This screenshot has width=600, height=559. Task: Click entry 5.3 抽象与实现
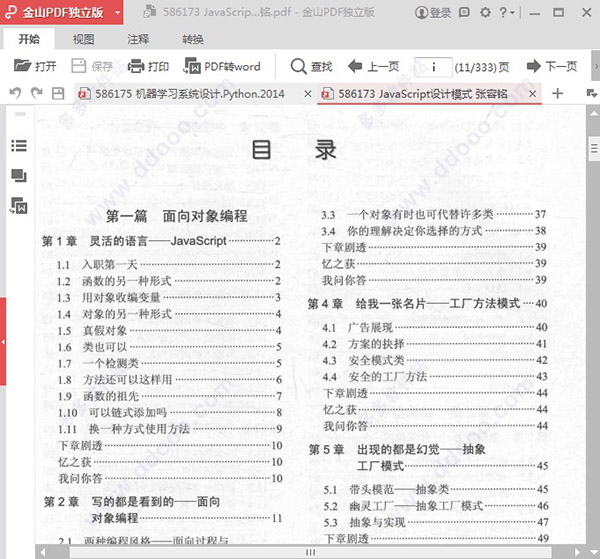(436, 522)
